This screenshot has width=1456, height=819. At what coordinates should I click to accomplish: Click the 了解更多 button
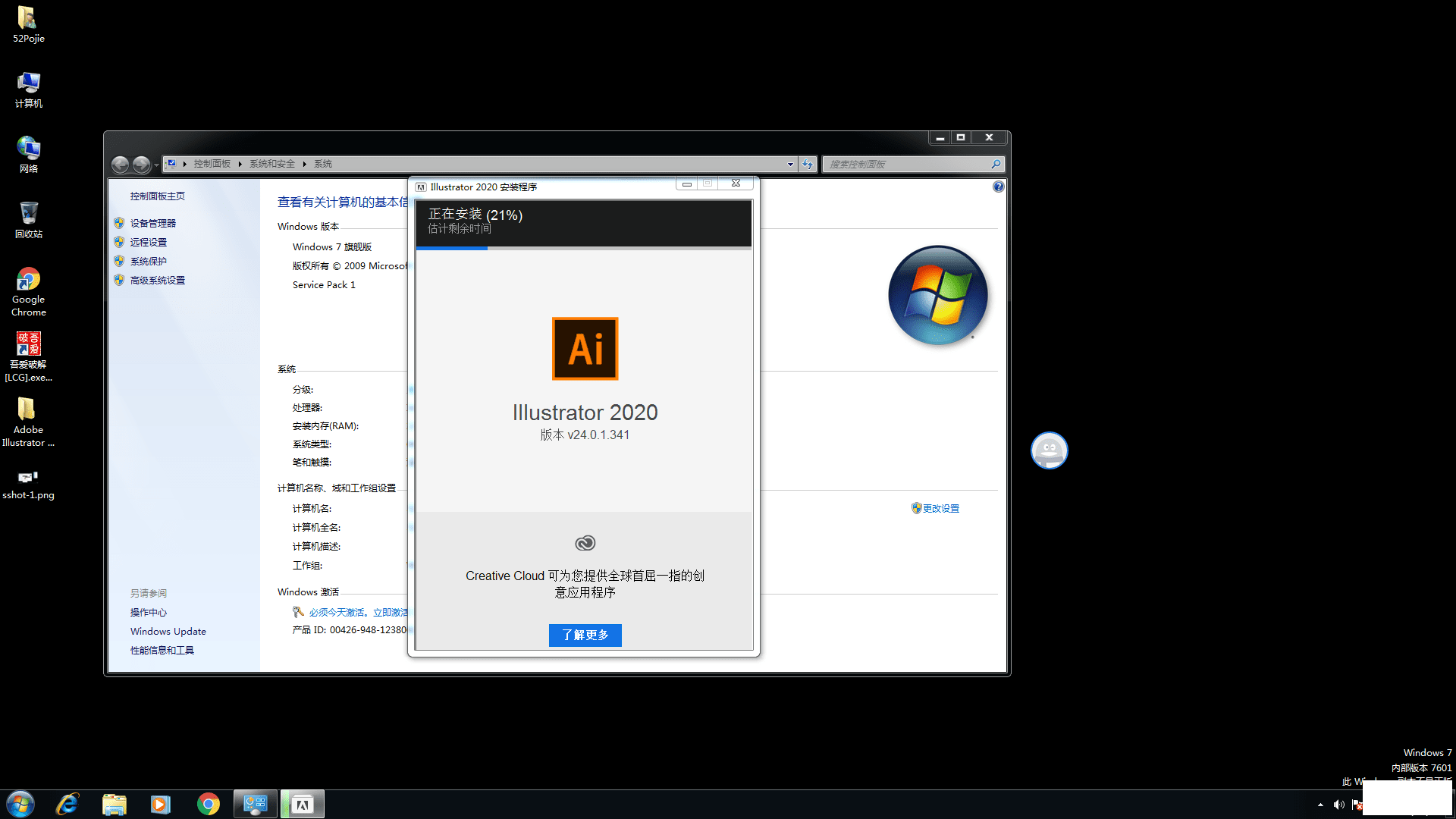(x=585, y=635)
